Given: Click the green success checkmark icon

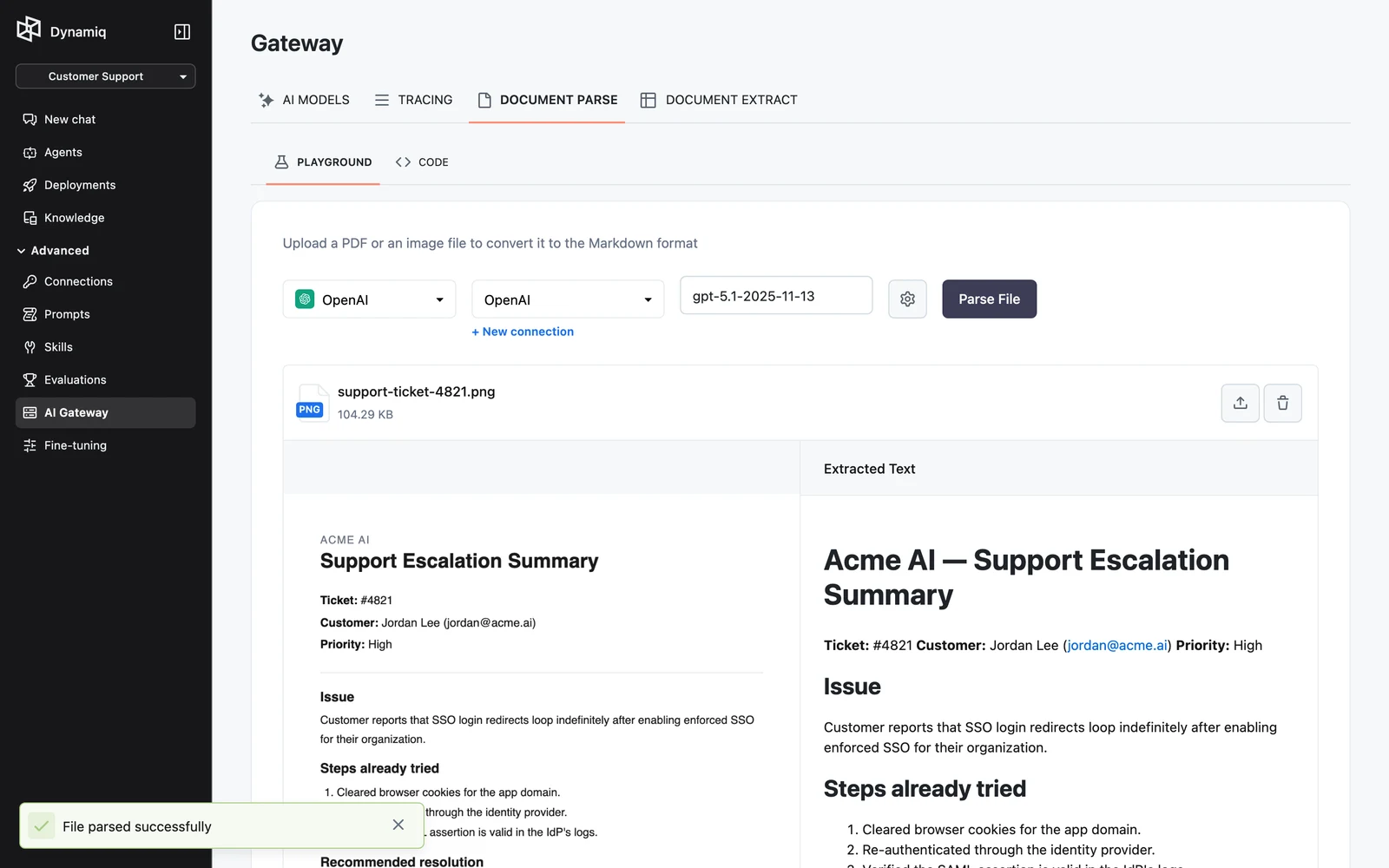Looking at the screenshot, I should [41, 825].
